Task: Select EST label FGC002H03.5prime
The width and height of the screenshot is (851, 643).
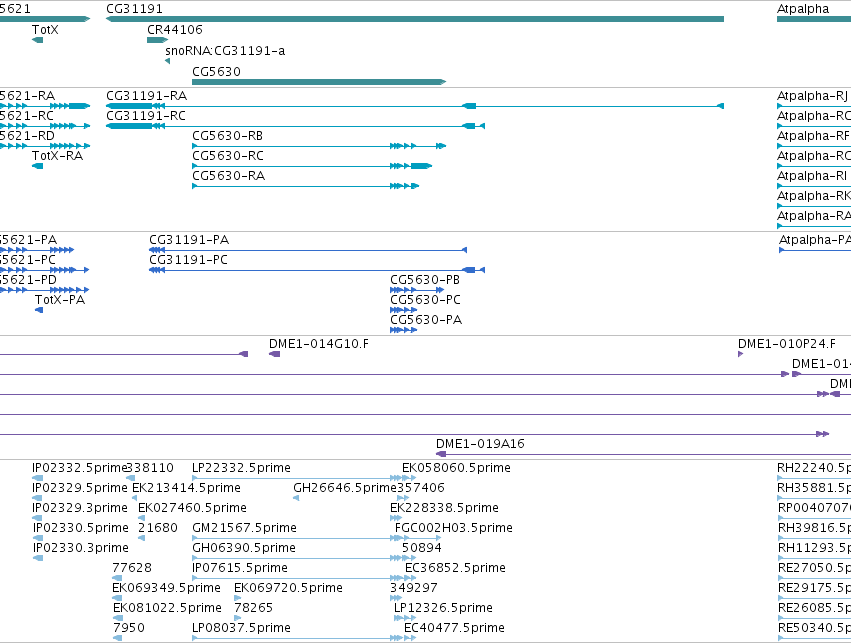Action: click(x=454, y=528)
